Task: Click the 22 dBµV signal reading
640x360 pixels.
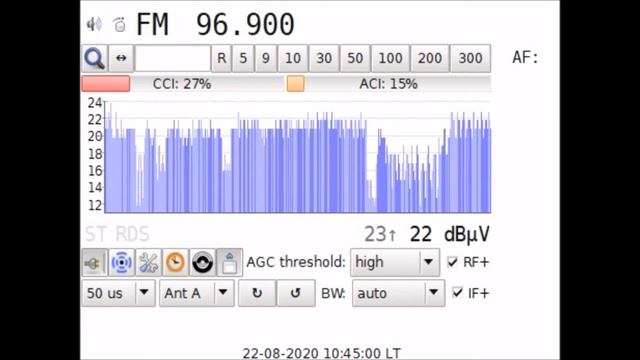Action: point(449,234)
